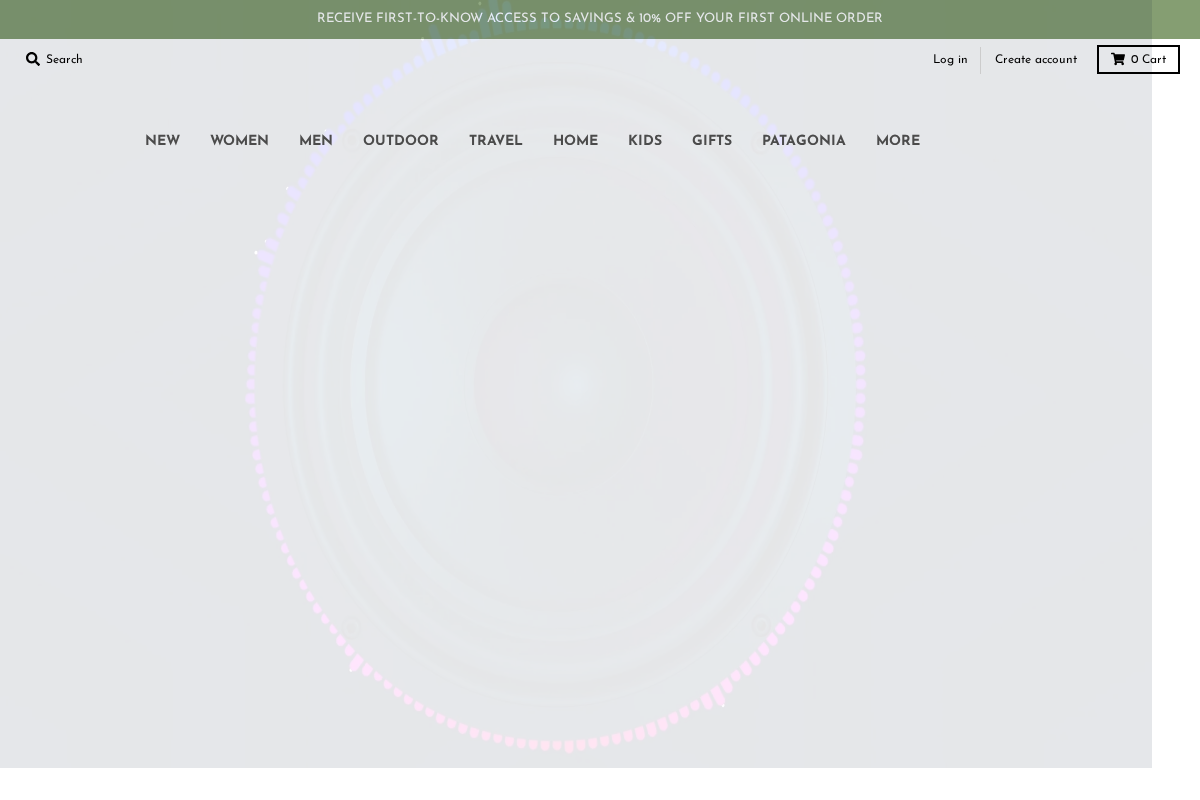
Task: Click the Log in link
Action: point(949,59)
